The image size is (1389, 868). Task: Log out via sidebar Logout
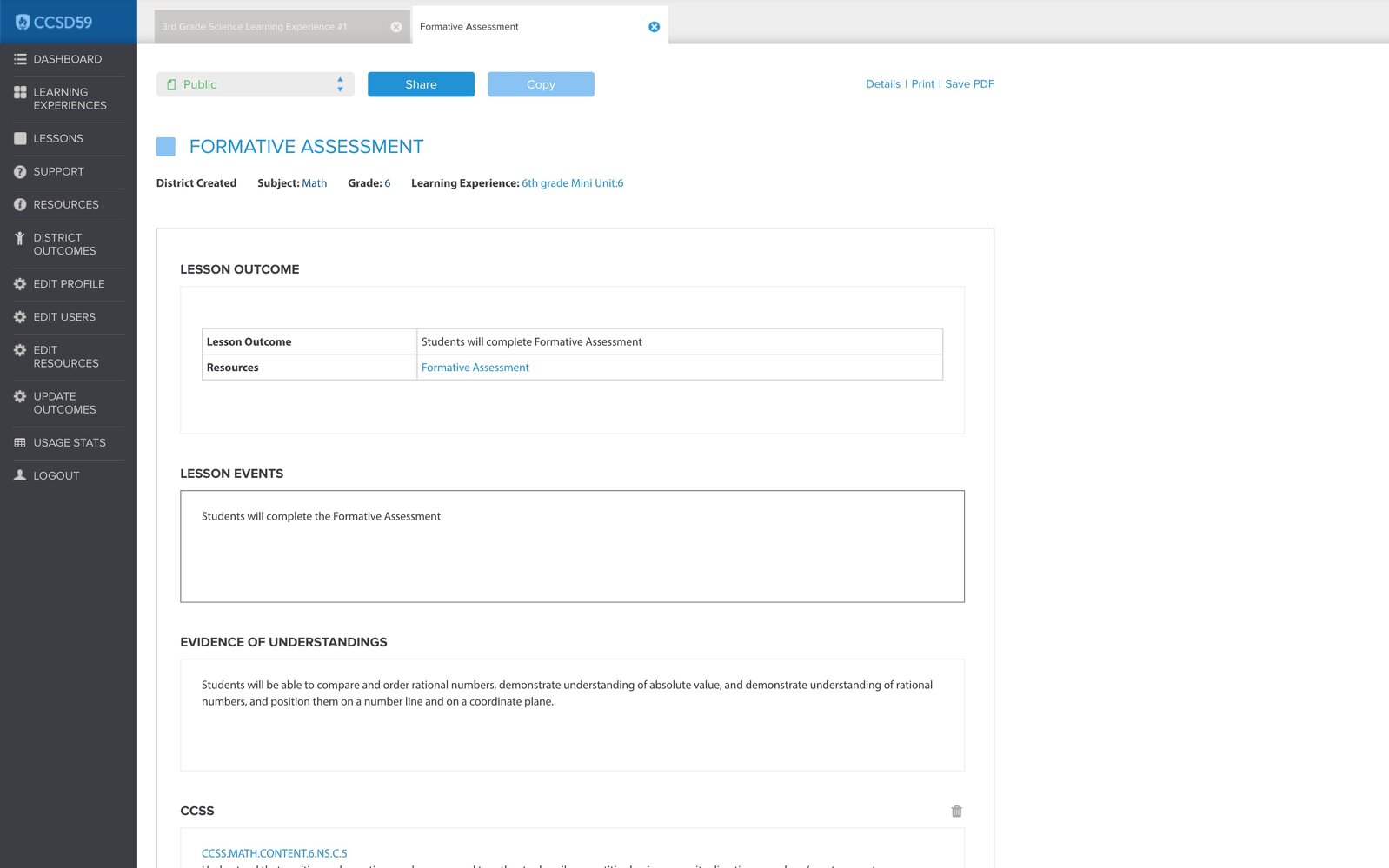(x=56, y=476)
